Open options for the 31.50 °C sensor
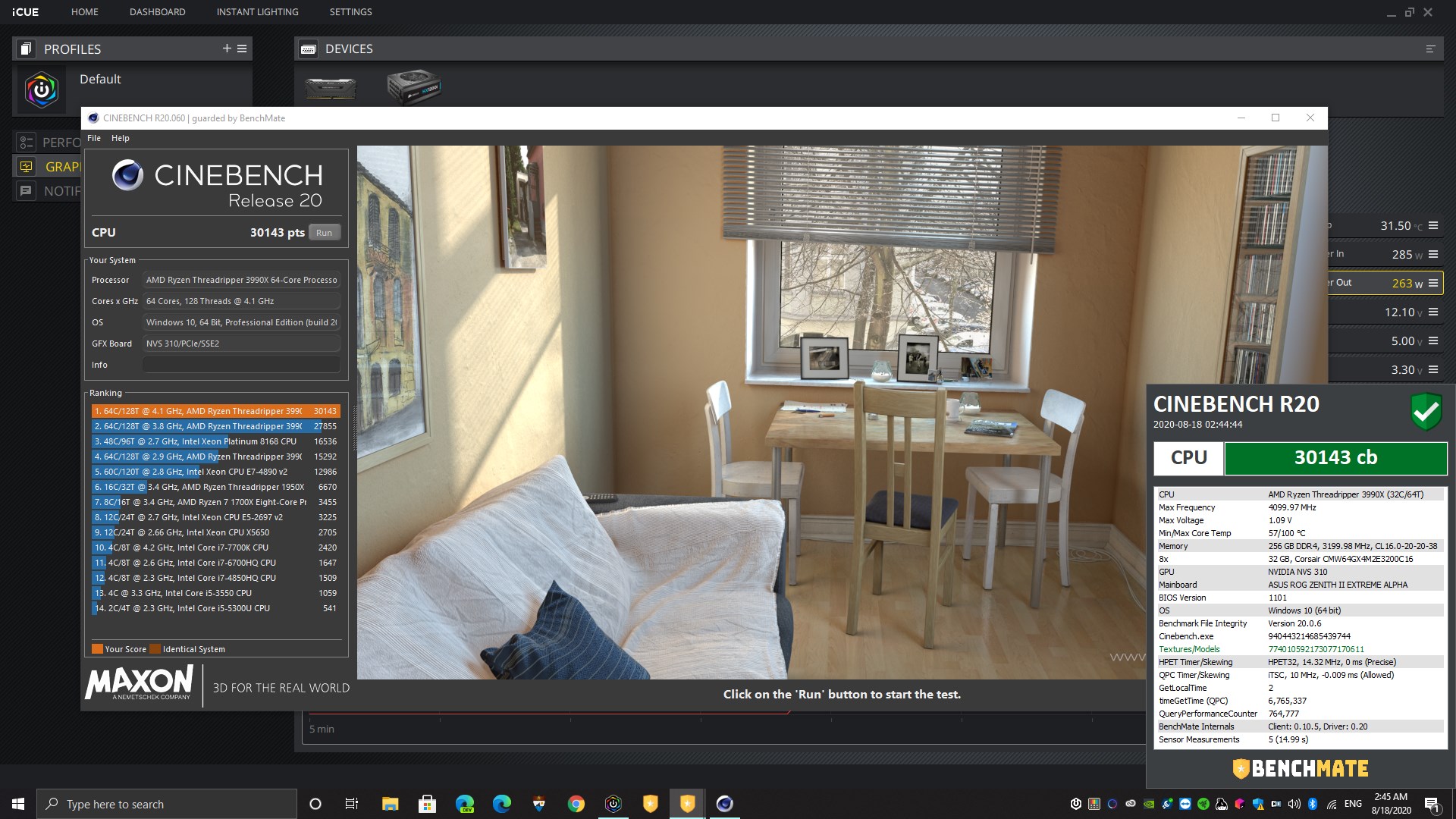 1433,225
